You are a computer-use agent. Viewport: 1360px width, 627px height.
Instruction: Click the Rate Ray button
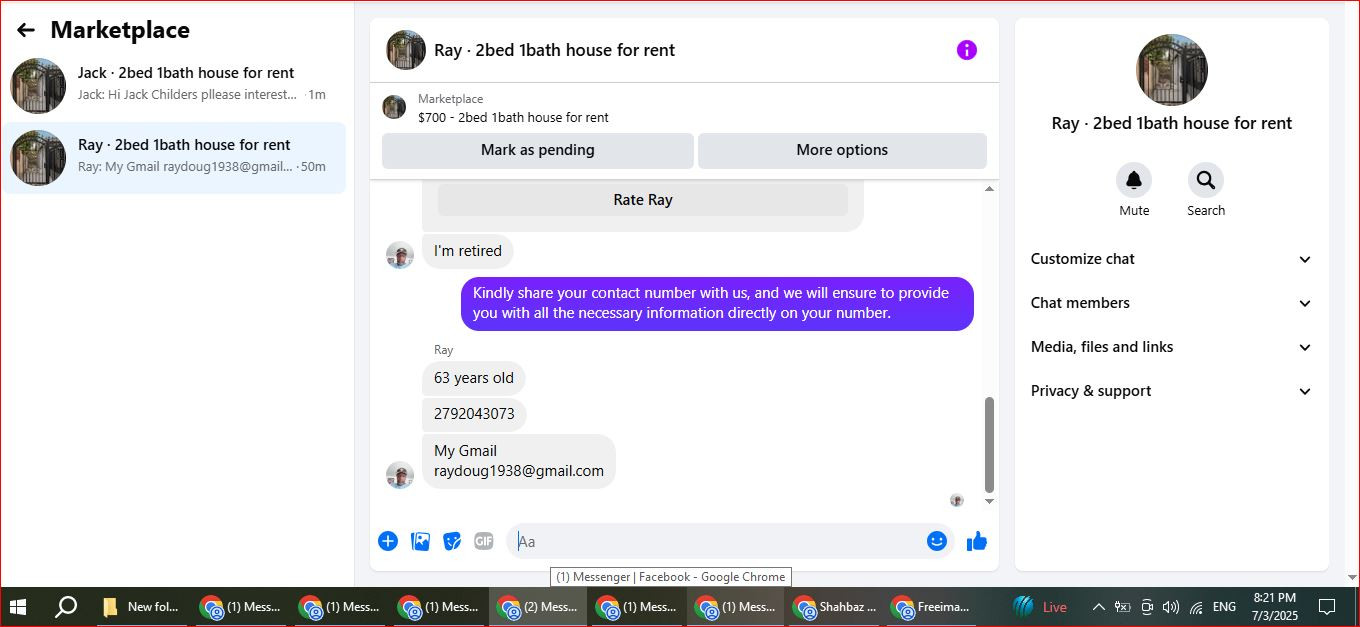click(643, 200)
